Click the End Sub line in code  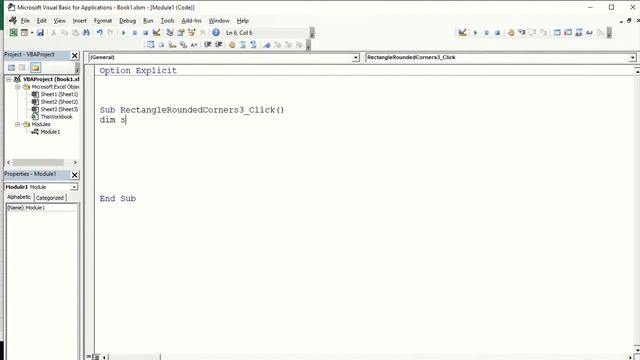coord(118,198)
